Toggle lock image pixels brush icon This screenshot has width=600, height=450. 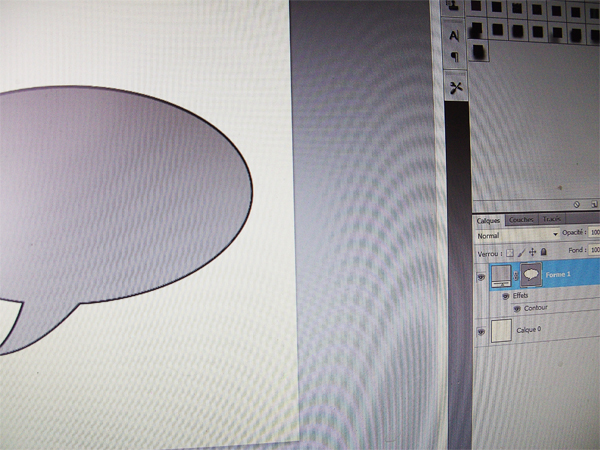coord(521,253)
